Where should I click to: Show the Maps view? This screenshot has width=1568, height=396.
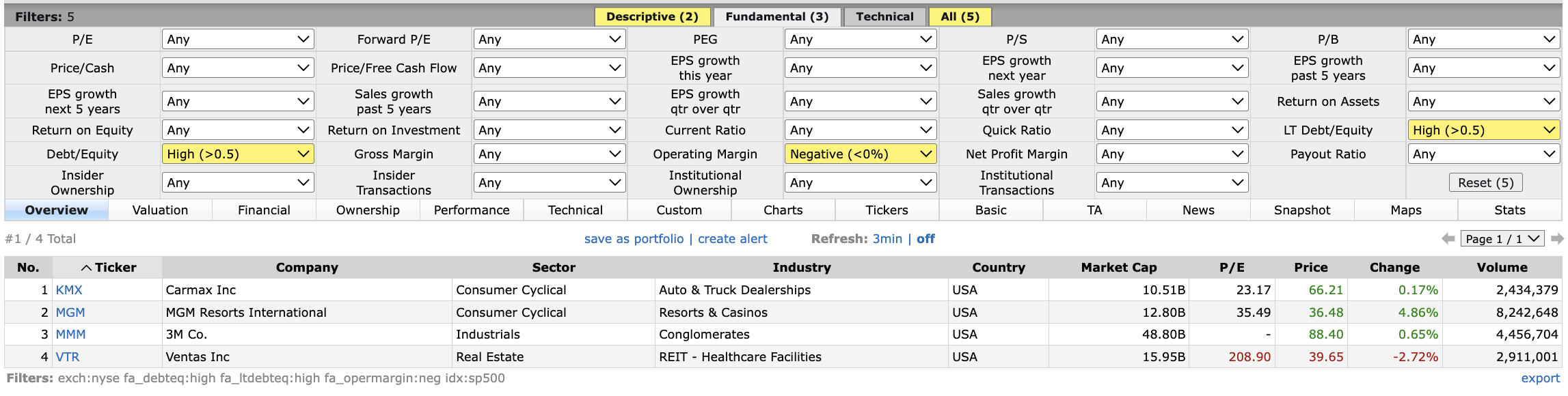click(1406, 210)
